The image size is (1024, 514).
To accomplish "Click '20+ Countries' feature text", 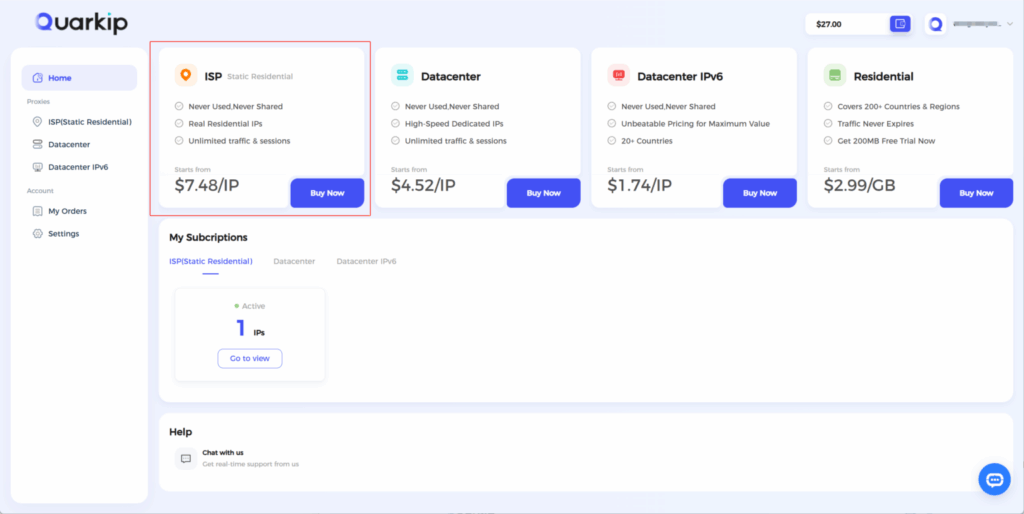I will pyautogui.click(x=647, y=140).
